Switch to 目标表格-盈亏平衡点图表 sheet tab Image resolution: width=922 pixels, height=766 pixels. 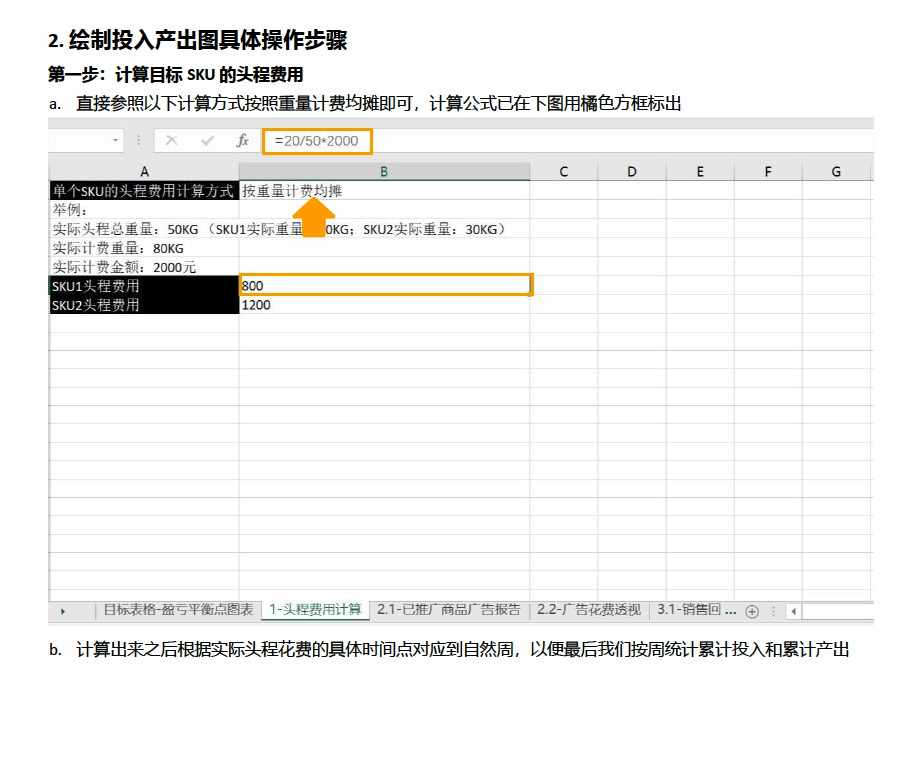(178, 610)
